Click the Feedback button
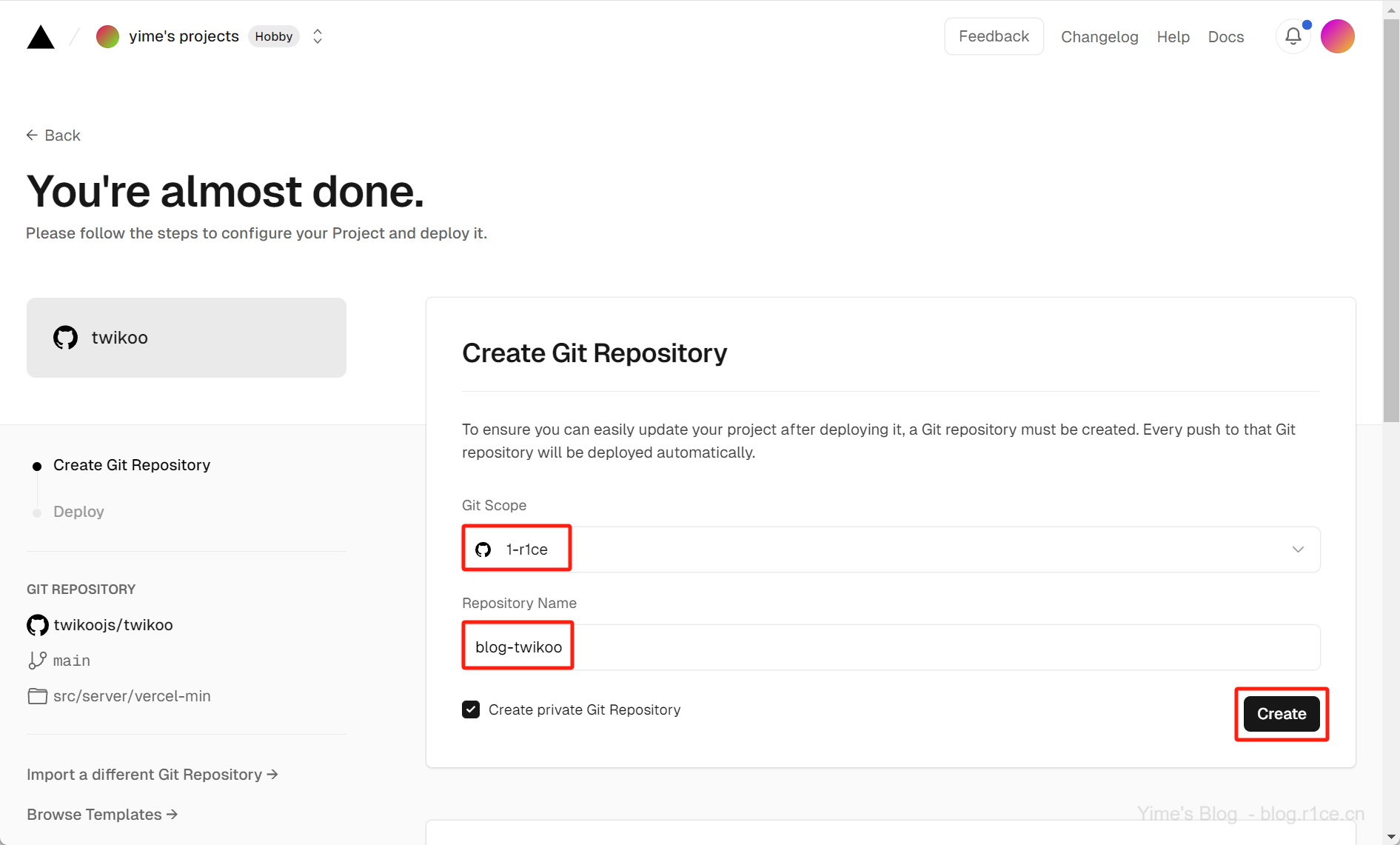 [994, 36]
